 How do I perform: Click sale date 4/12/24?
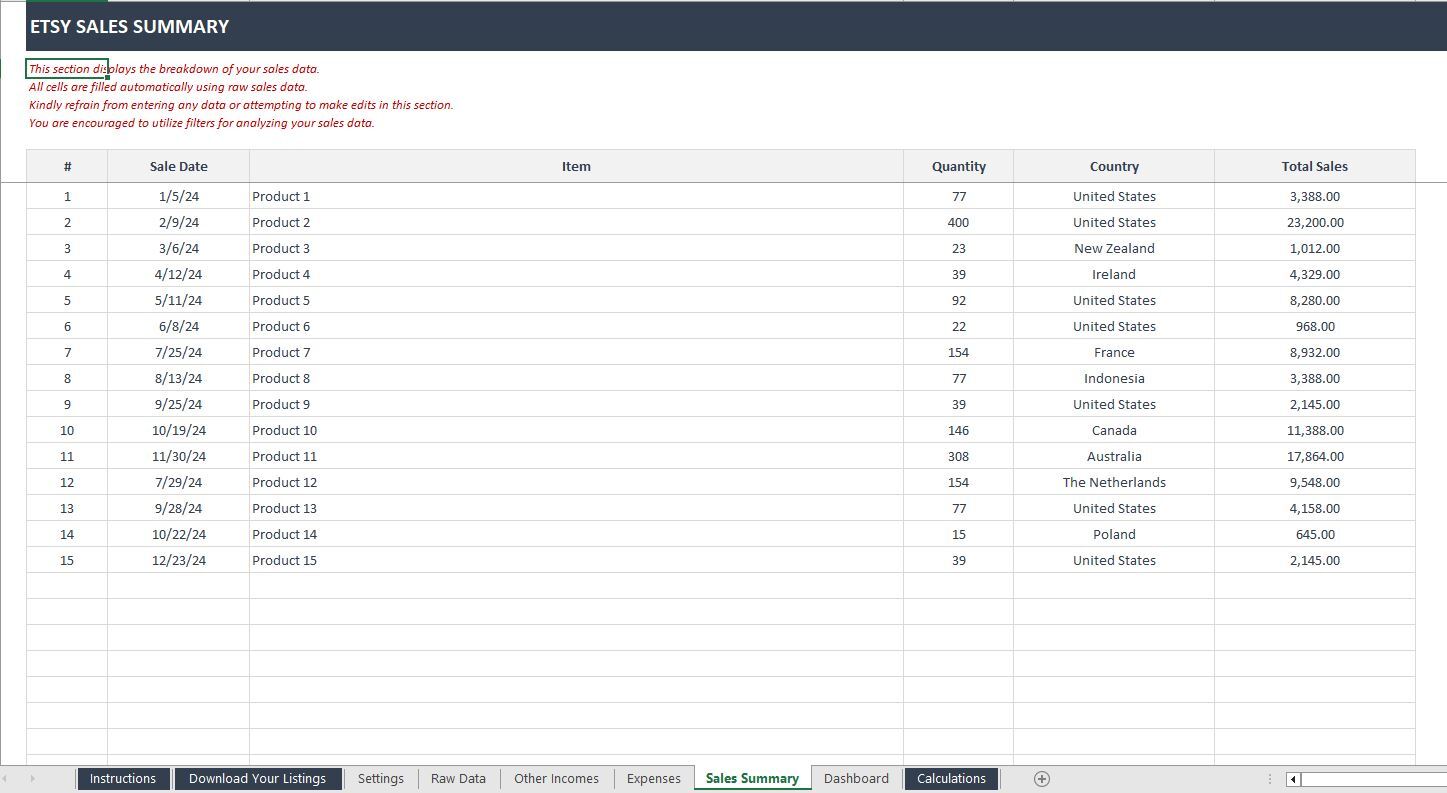(x=178, y=275)
